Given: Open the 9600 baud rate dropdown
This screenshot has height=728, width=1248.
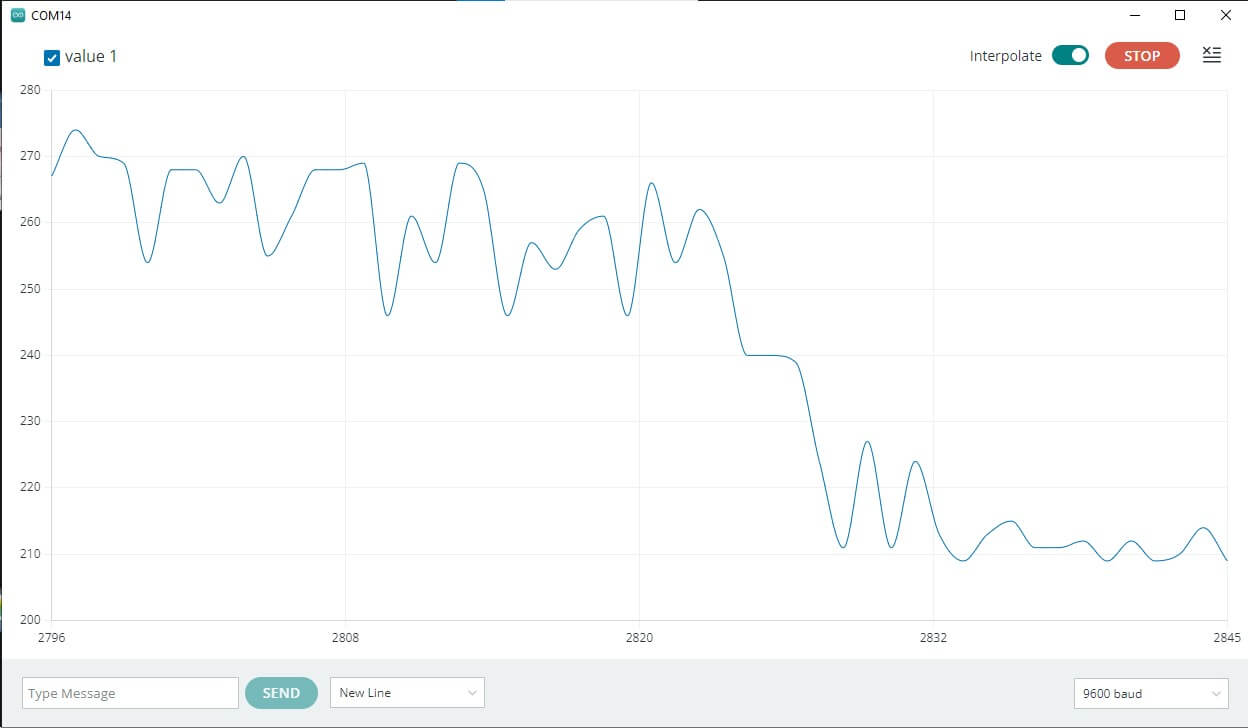Looking at the screenshot, I should coord(1150,693).
